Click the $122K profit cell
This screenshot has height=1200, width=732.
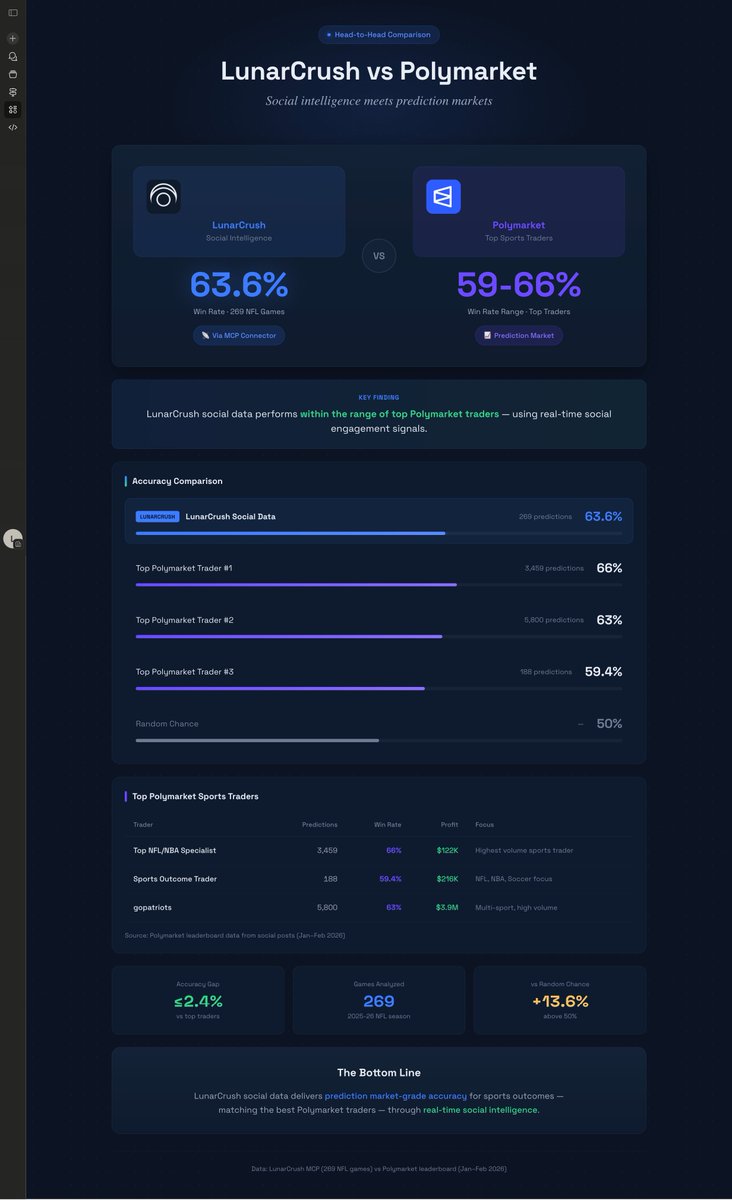tap(447, 851)
